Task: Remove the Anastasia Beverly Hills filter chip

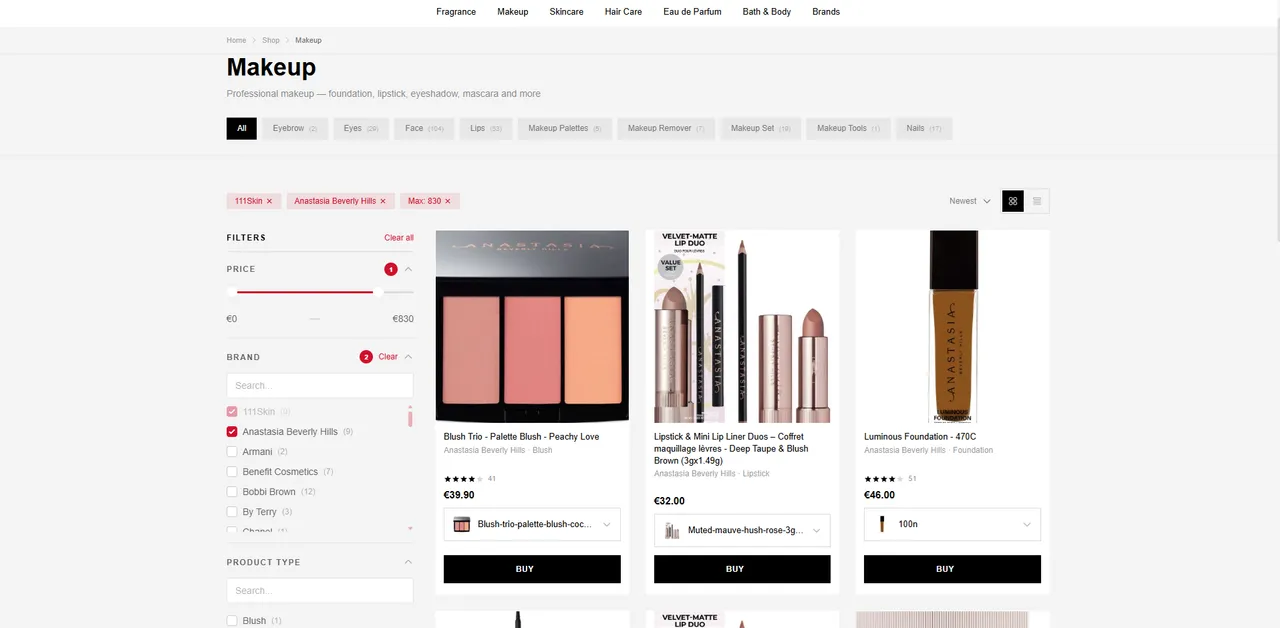Action: 383,201
